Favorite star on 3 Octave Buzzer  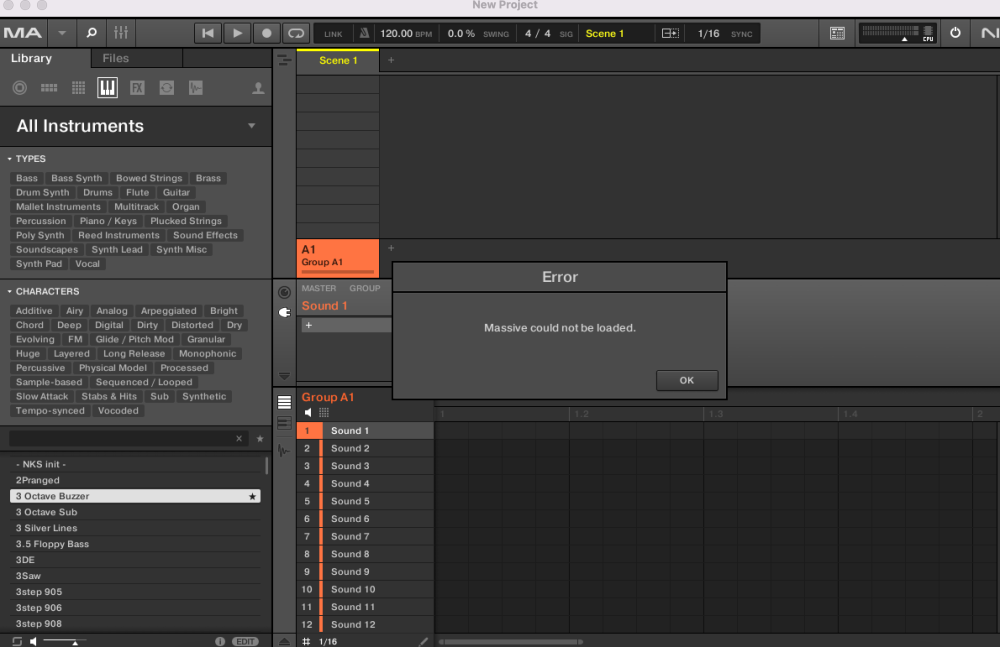[253, 496]
